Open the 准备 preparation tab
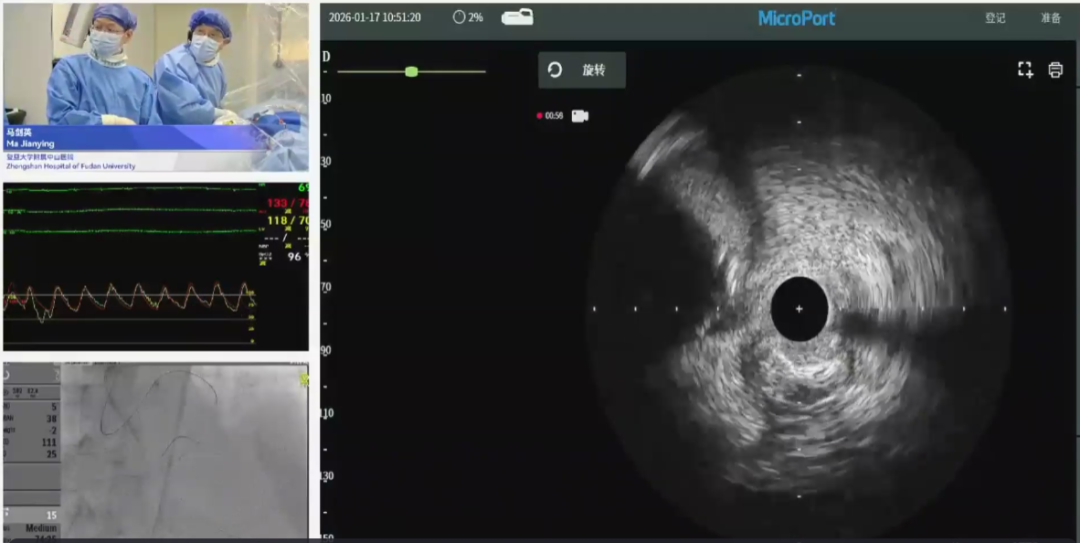The width and height of the screenshot is (1080, 543). [x=1050, y=18]
